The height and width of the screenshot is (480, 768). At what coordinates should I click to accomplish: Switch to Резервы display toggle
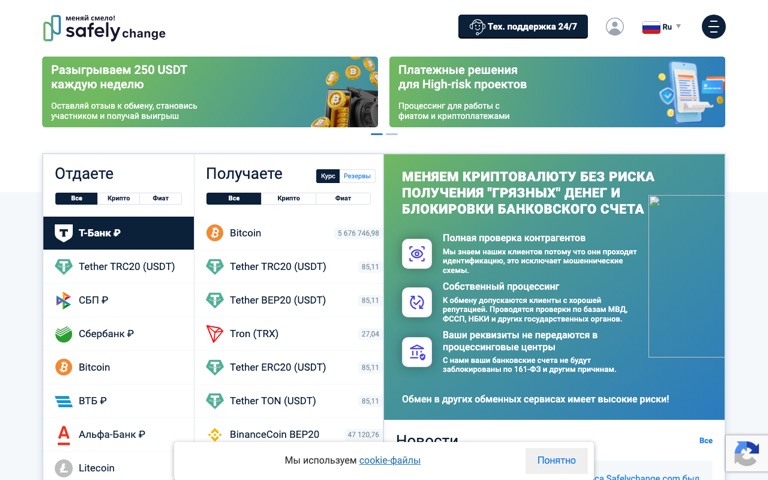pos(357,176)
